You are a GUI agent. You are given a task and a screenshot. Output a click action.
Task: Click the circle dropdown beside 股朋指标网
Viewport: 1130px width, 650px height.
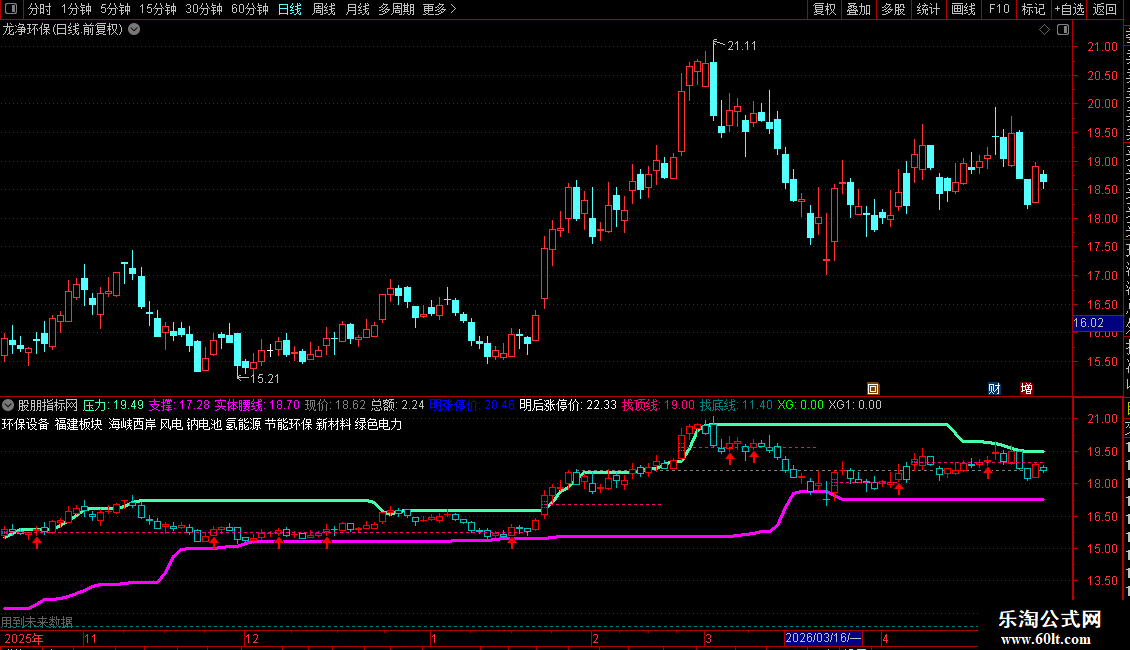click(x=8, y=405)
